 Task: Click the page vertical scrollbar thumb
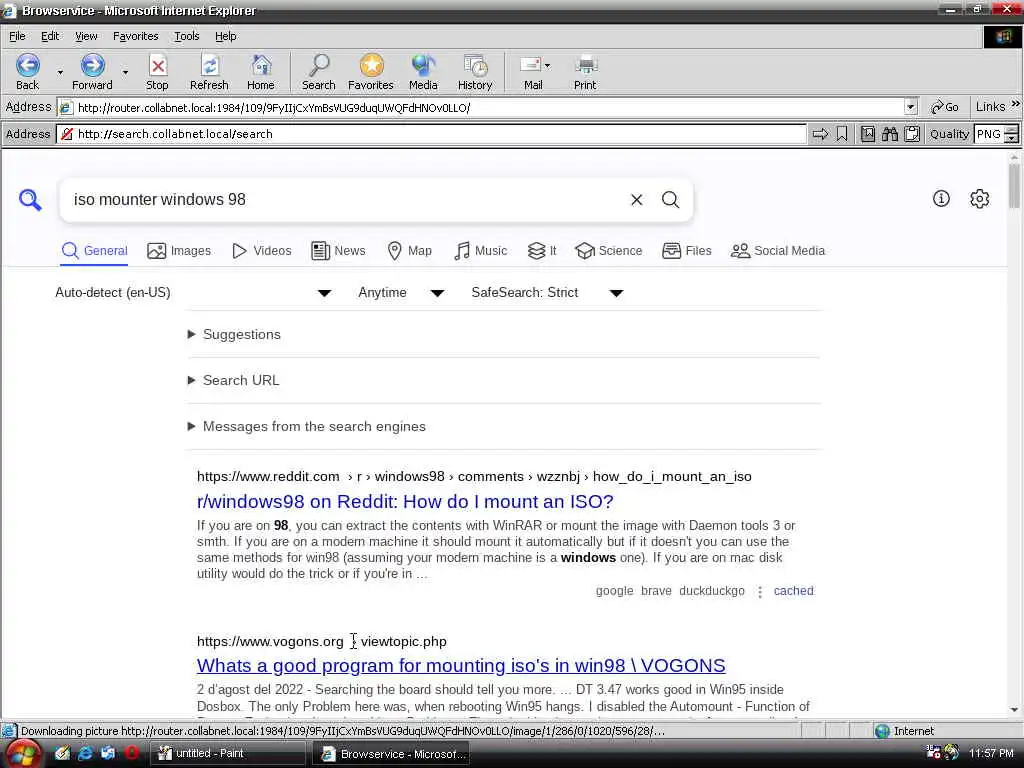[1014, 186]
